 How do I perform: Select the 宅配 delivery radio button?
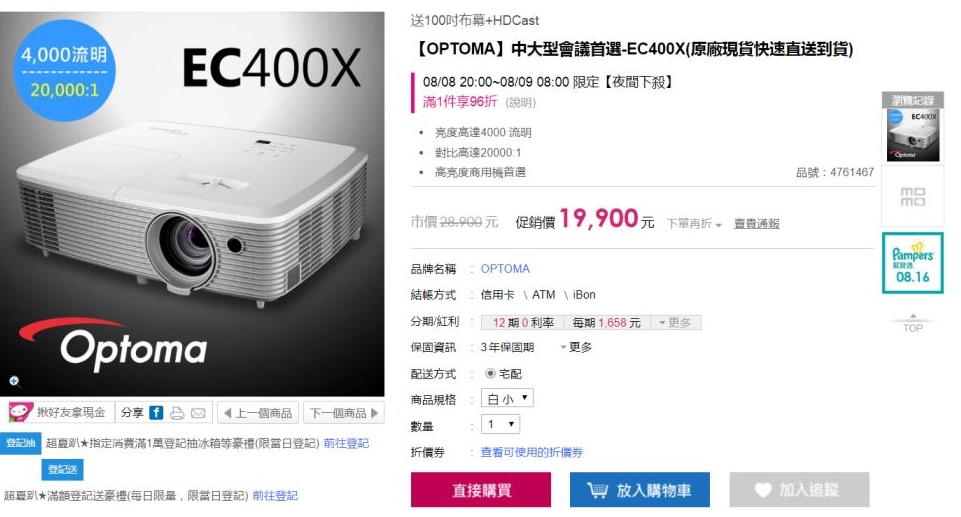490,373
